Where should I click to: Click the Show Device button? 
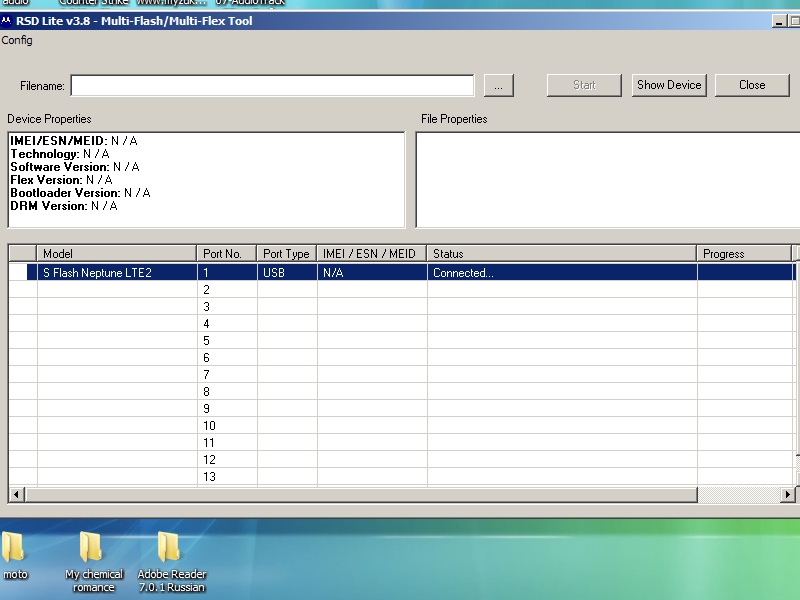click(669, 85)
